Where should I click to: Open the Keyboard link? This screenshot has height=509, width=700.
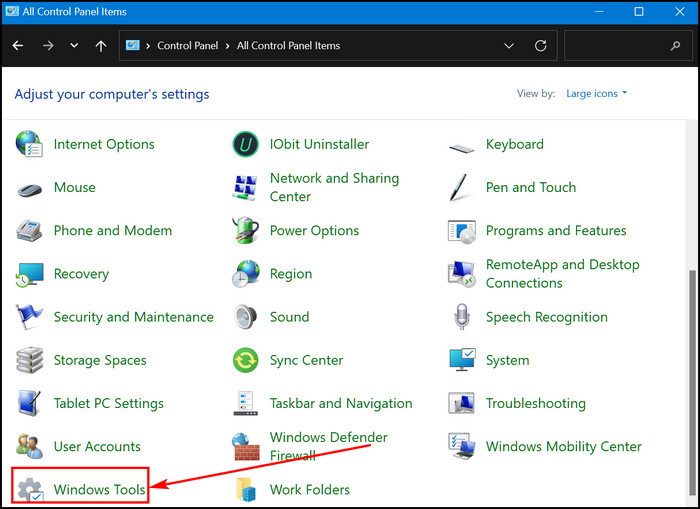(515, 144)
